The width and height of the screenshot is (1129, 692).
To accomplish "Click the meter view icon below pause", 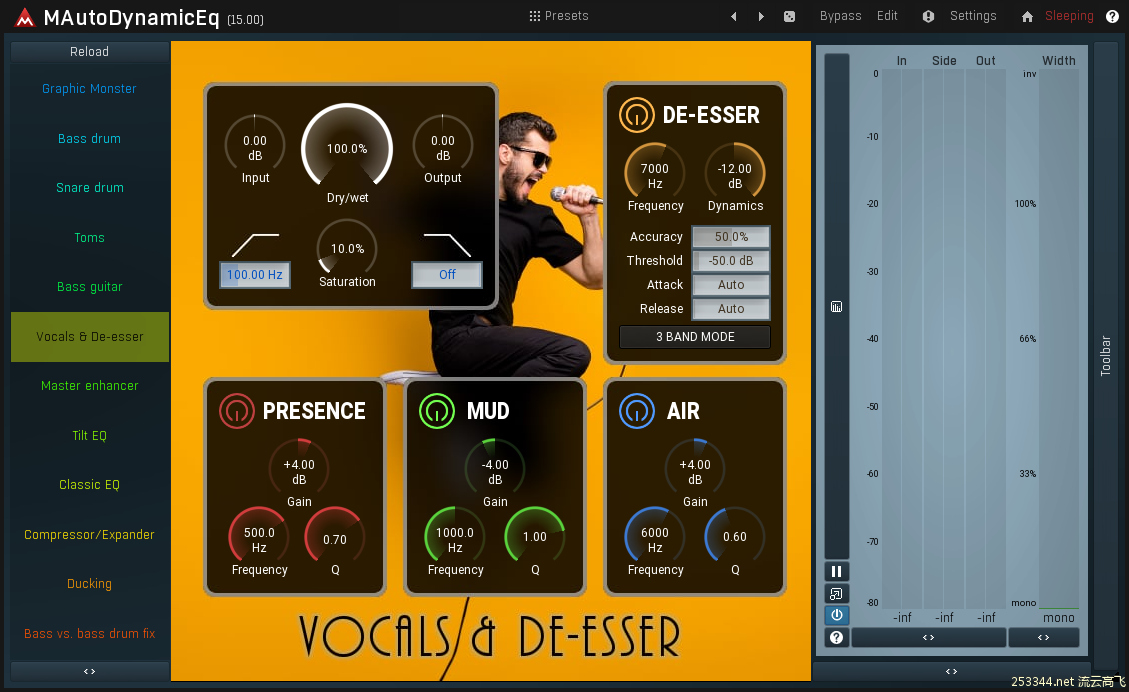I will [x=837, y=593].
